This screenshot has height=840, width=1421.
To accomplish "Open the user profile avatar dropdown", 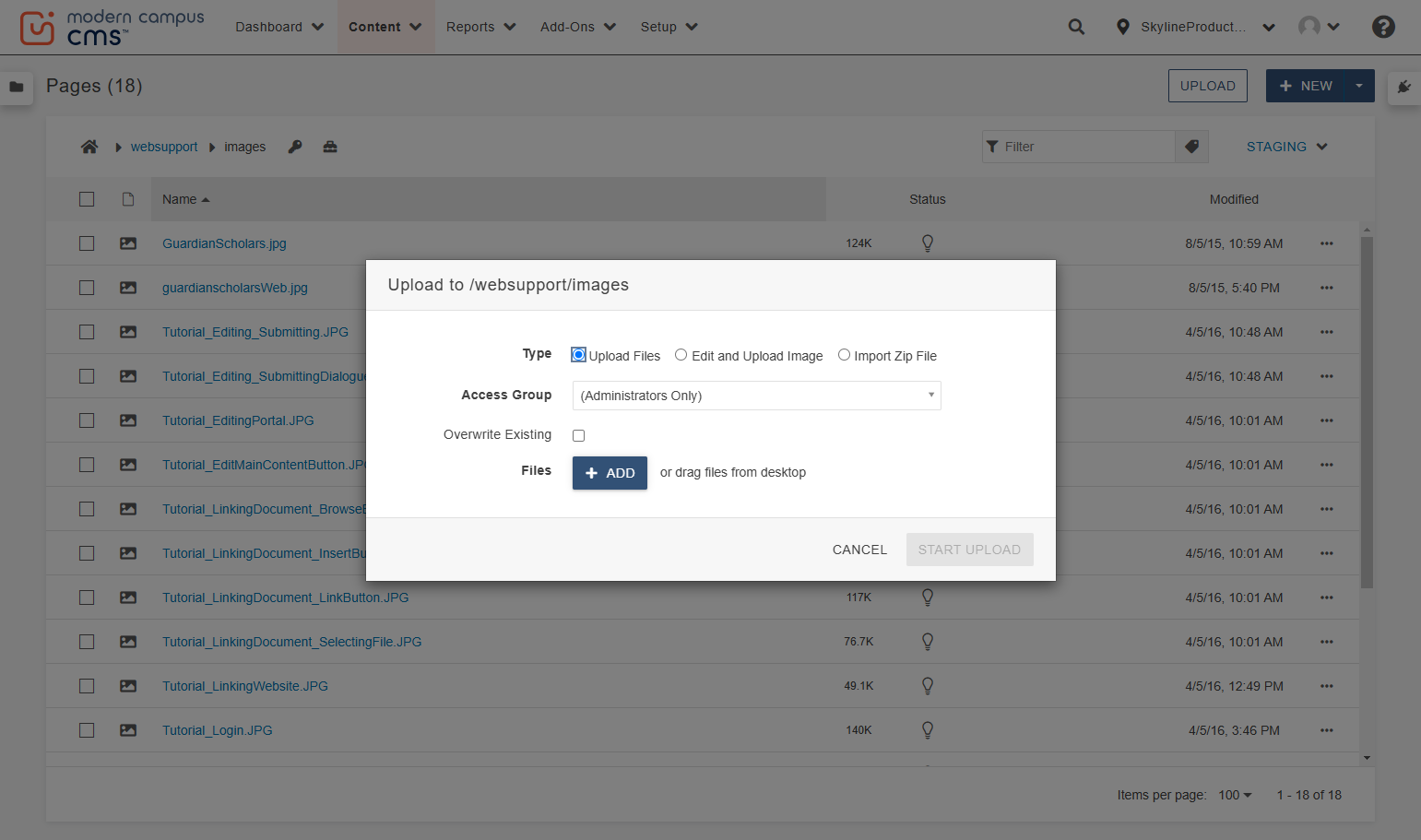I will (x=1319, y=27).
